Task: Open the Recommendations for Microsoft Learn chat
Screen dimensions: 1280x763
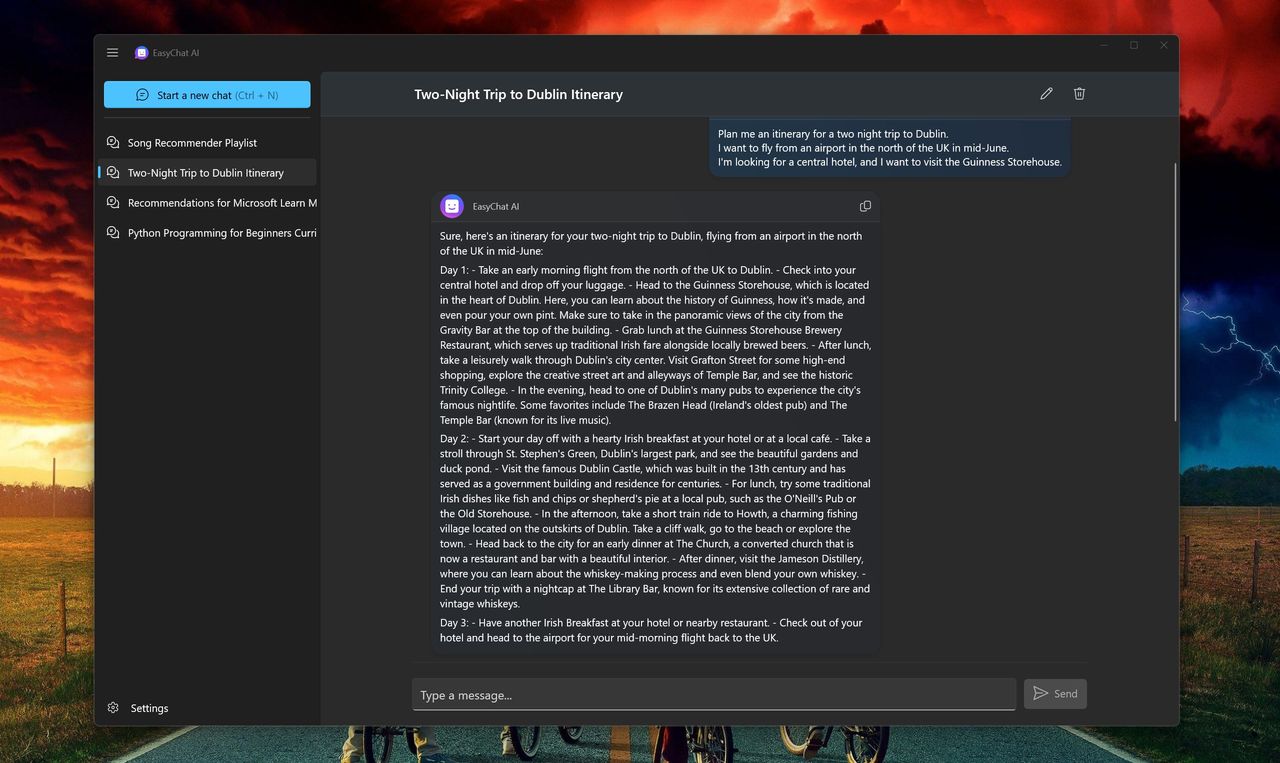Action: [x=207, y=203]
